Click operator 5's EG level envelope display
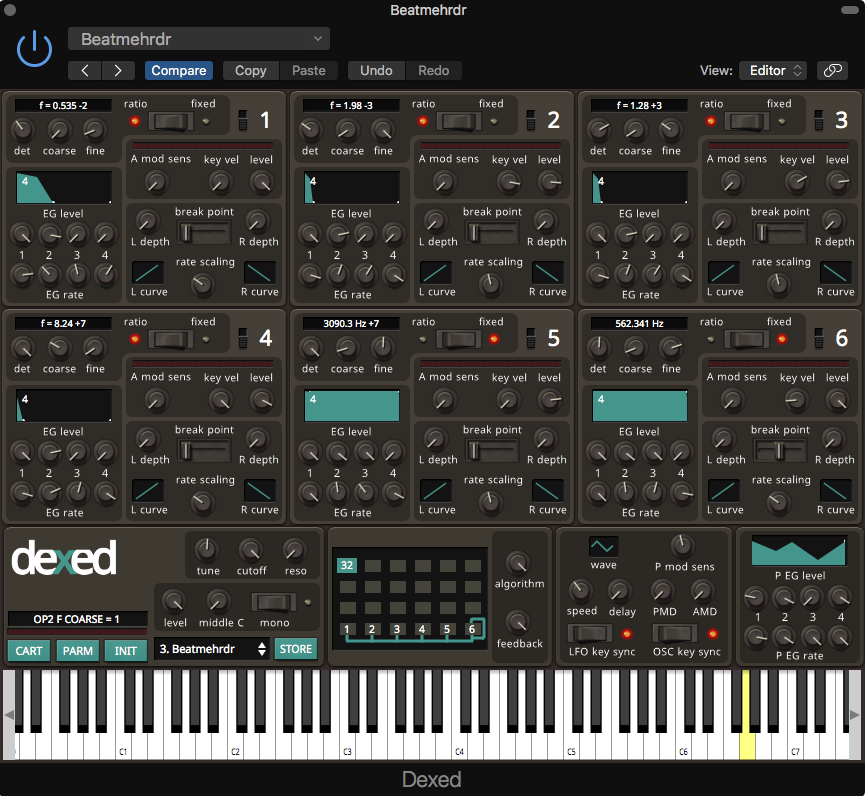This screenshot has width=865, height=796. (x=351, y=405)
